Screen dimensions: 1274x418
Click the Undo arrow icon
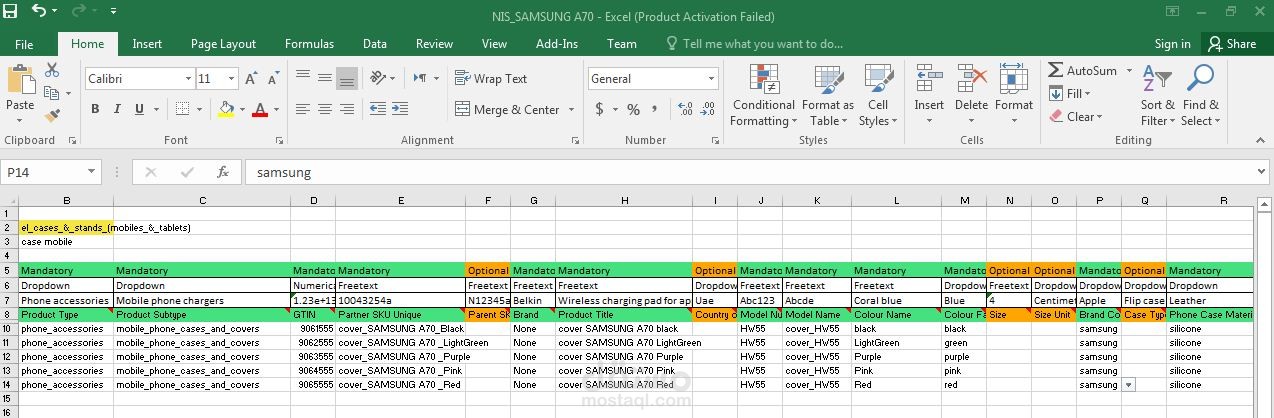(x=38, y=12)
